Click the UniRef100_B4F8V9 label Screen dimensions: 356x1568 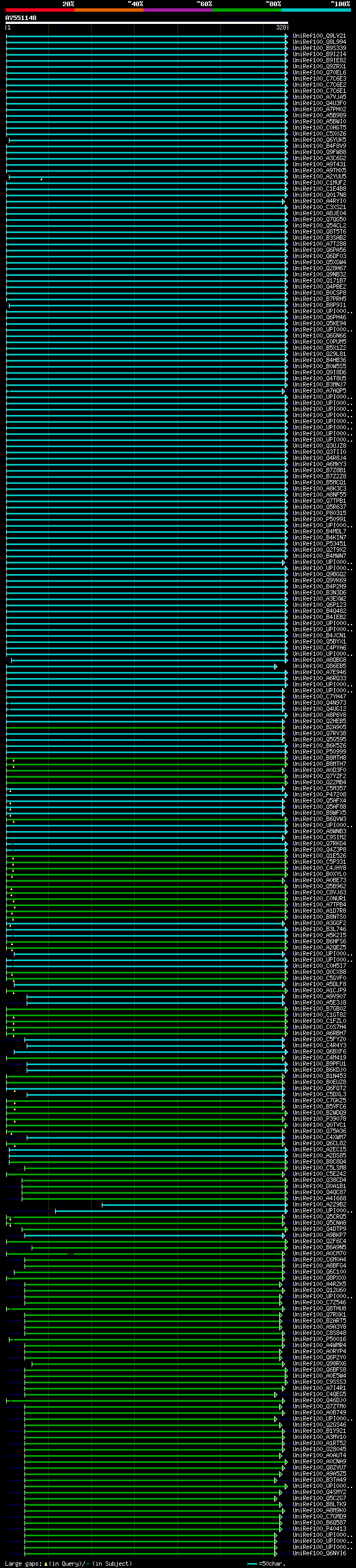pos(319,146)
